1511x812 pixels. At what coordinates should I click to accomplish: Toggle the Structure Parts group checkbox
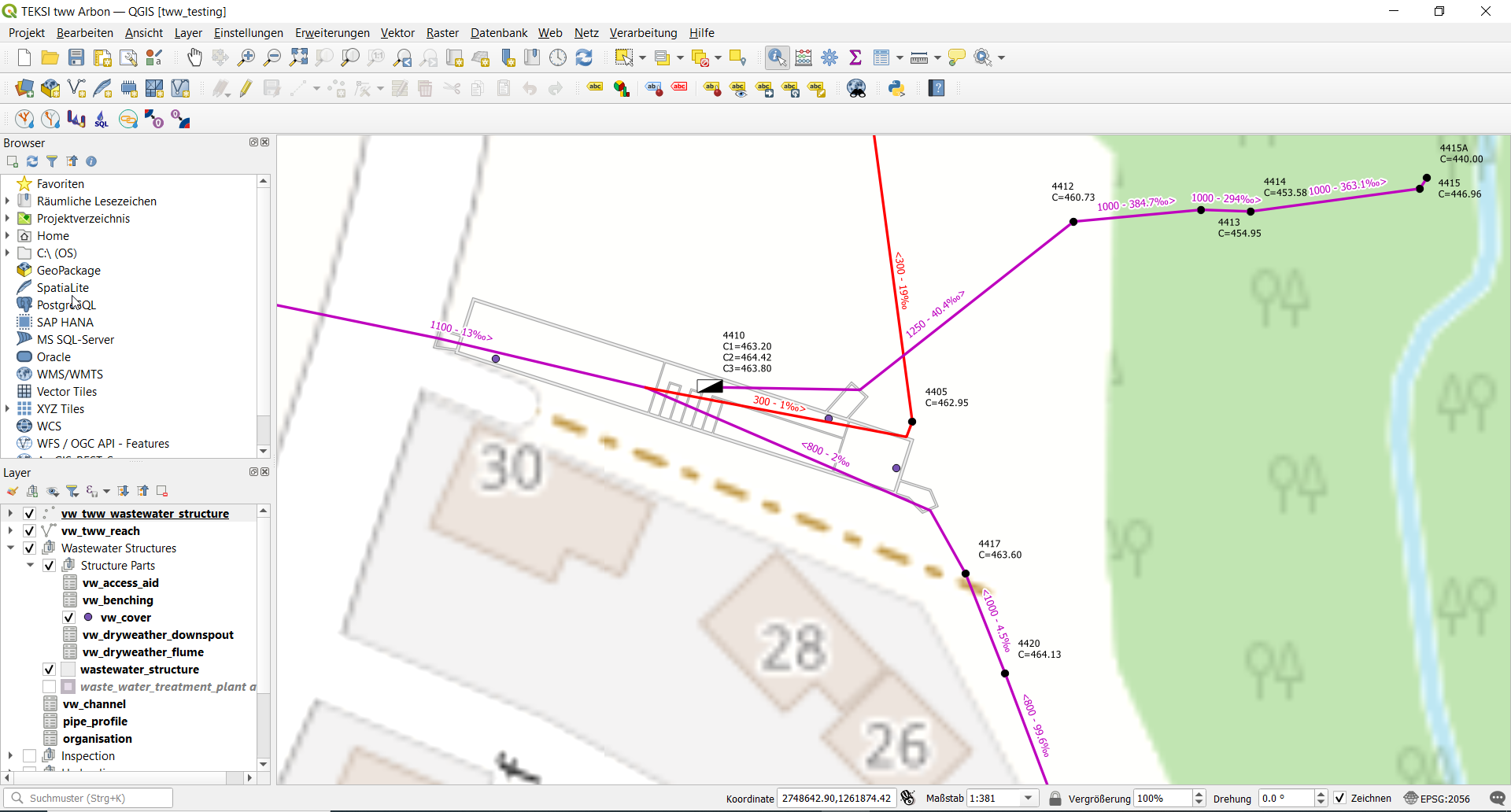[x=49, y=566]
